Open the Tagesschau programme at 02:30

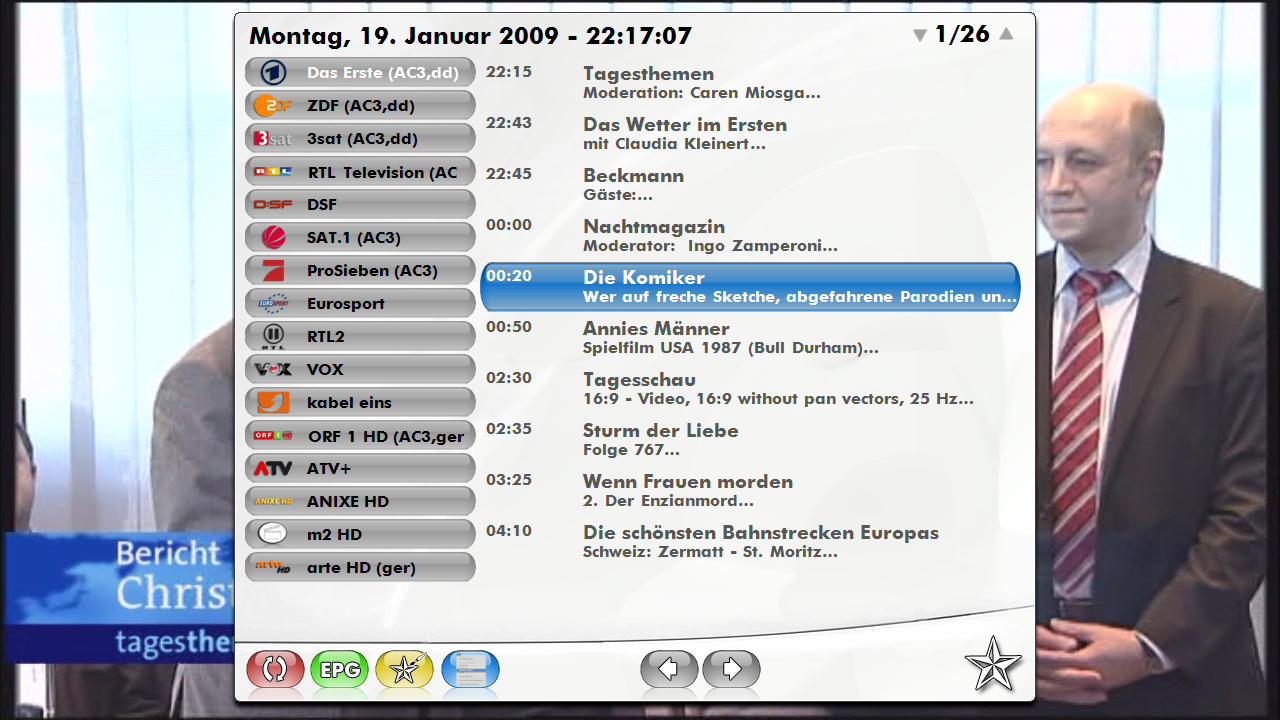pyautogui.click(x=750, y=389)
